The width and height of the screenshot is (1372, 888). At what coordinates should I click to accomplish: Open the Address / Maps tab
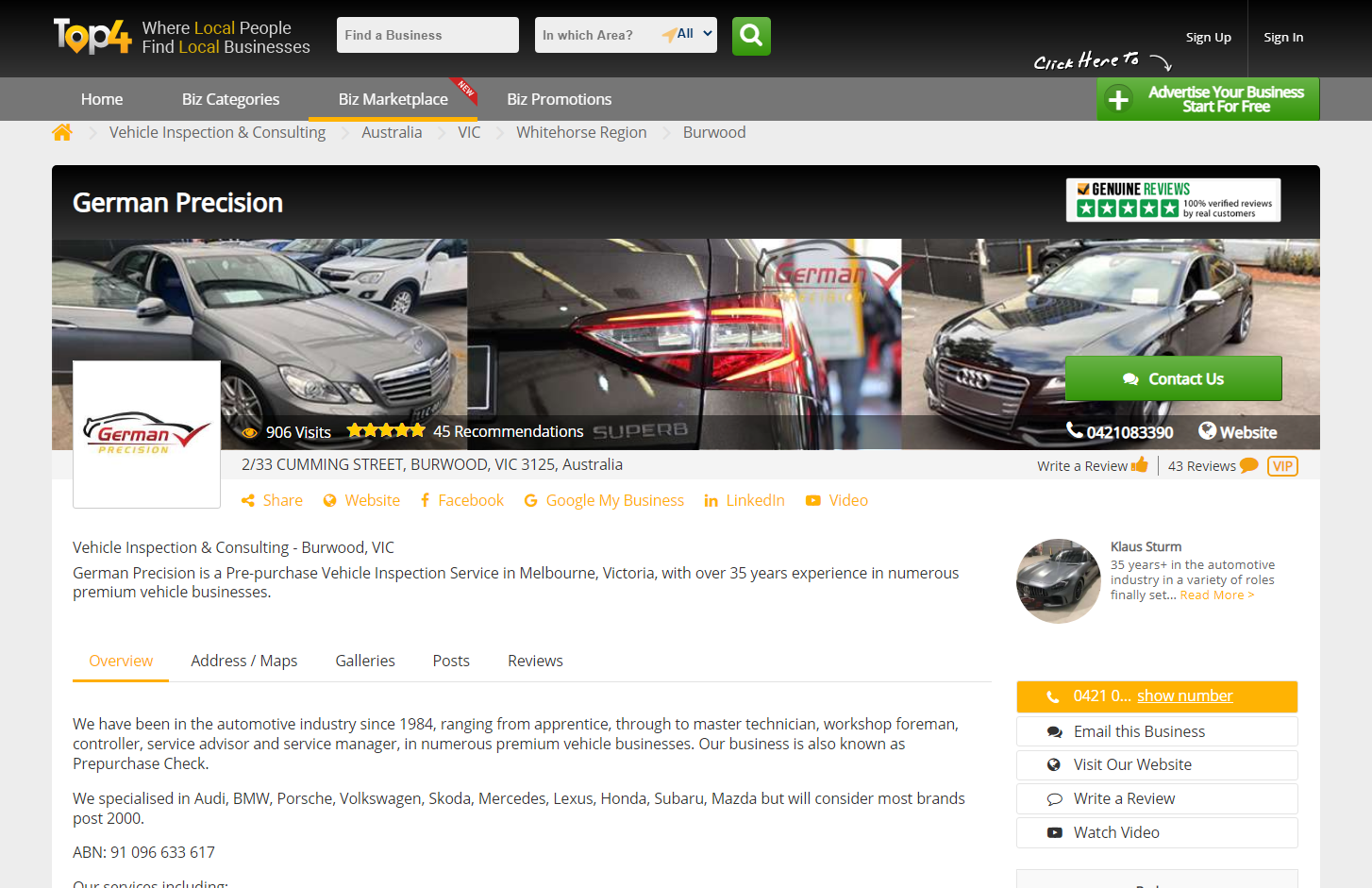(243, 662)
